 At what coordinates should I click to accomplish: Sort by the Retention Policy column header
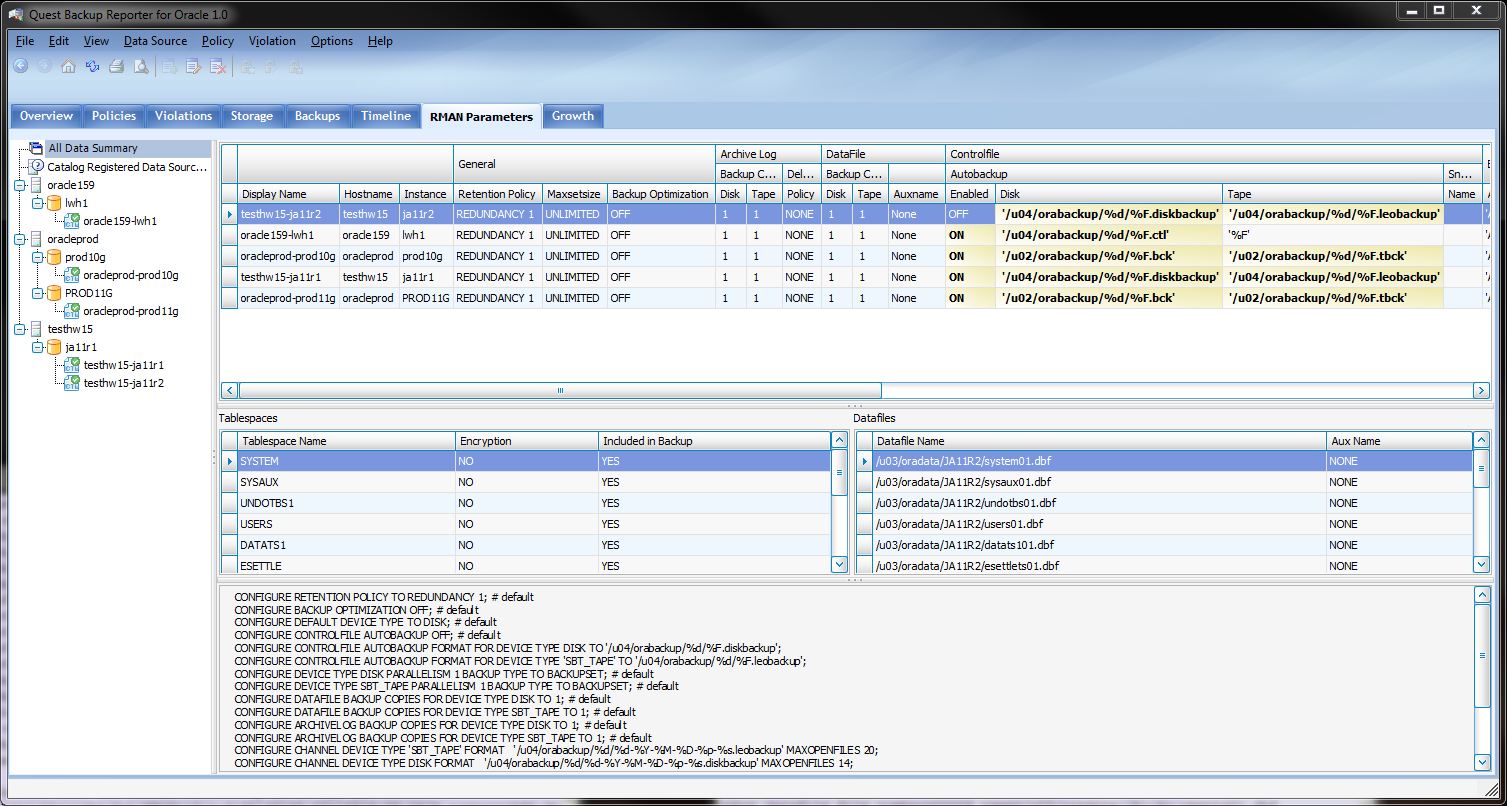pyautogui.click(x=497, y=194)
